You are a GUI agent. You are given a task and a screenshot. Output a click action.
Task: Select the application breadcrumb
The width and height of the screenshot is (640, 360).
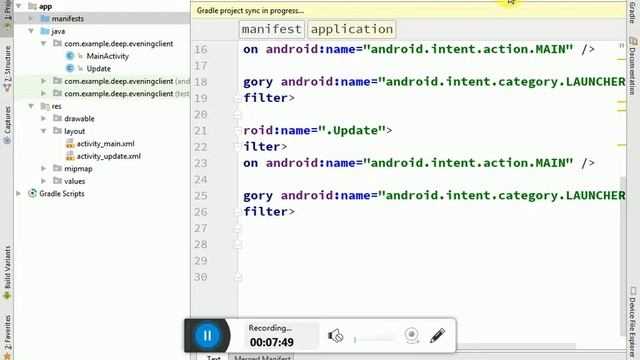351,29
